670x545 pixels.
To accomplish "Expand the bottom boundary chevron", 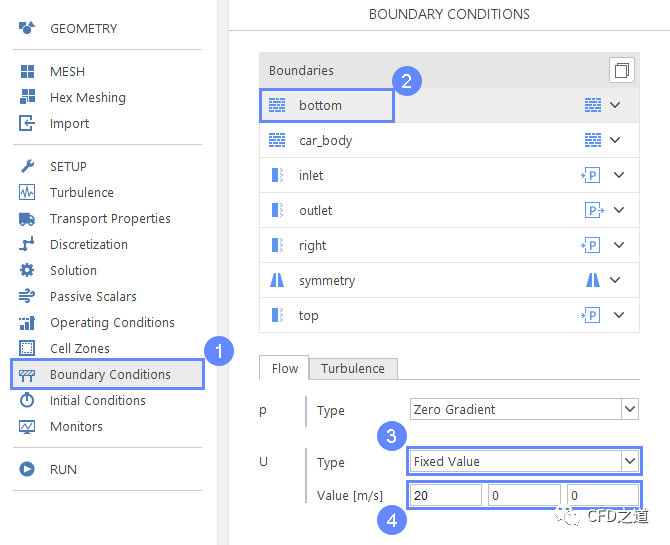I will [616, 105].
